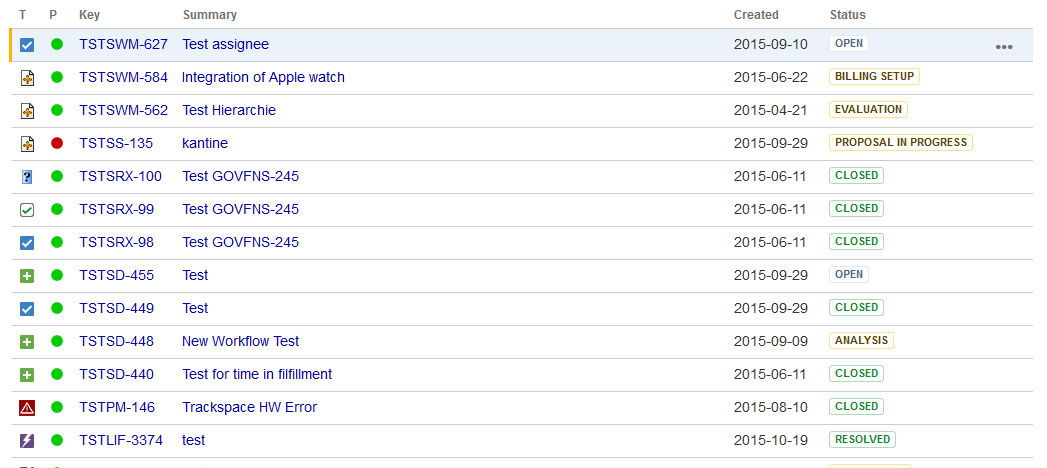Click the PROPOSAL IN PROGRESS status badge
1047x468 pixels.
coord(900,142)
